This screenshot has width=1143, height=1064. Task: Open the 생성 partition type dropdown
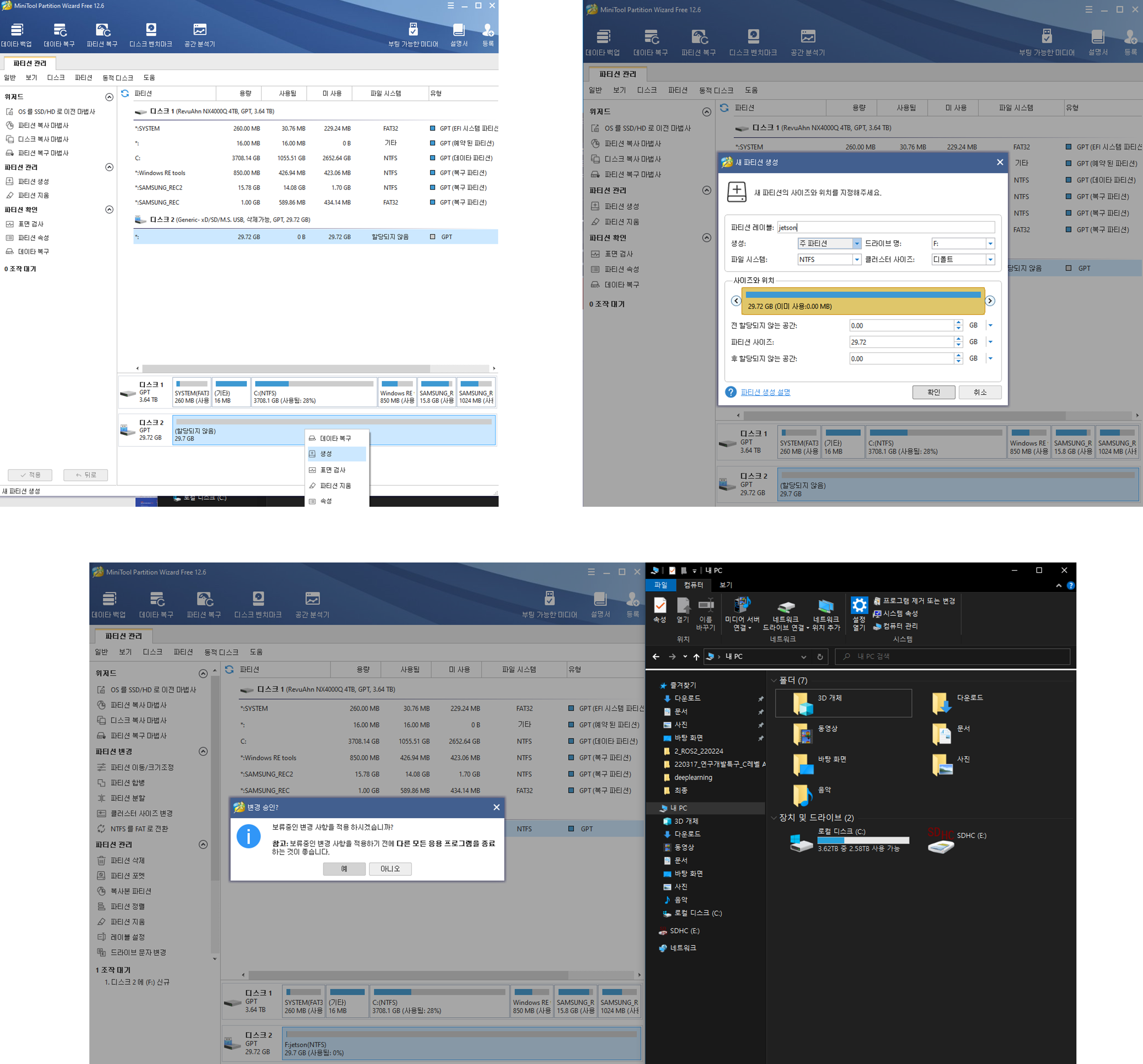(857, 244)
